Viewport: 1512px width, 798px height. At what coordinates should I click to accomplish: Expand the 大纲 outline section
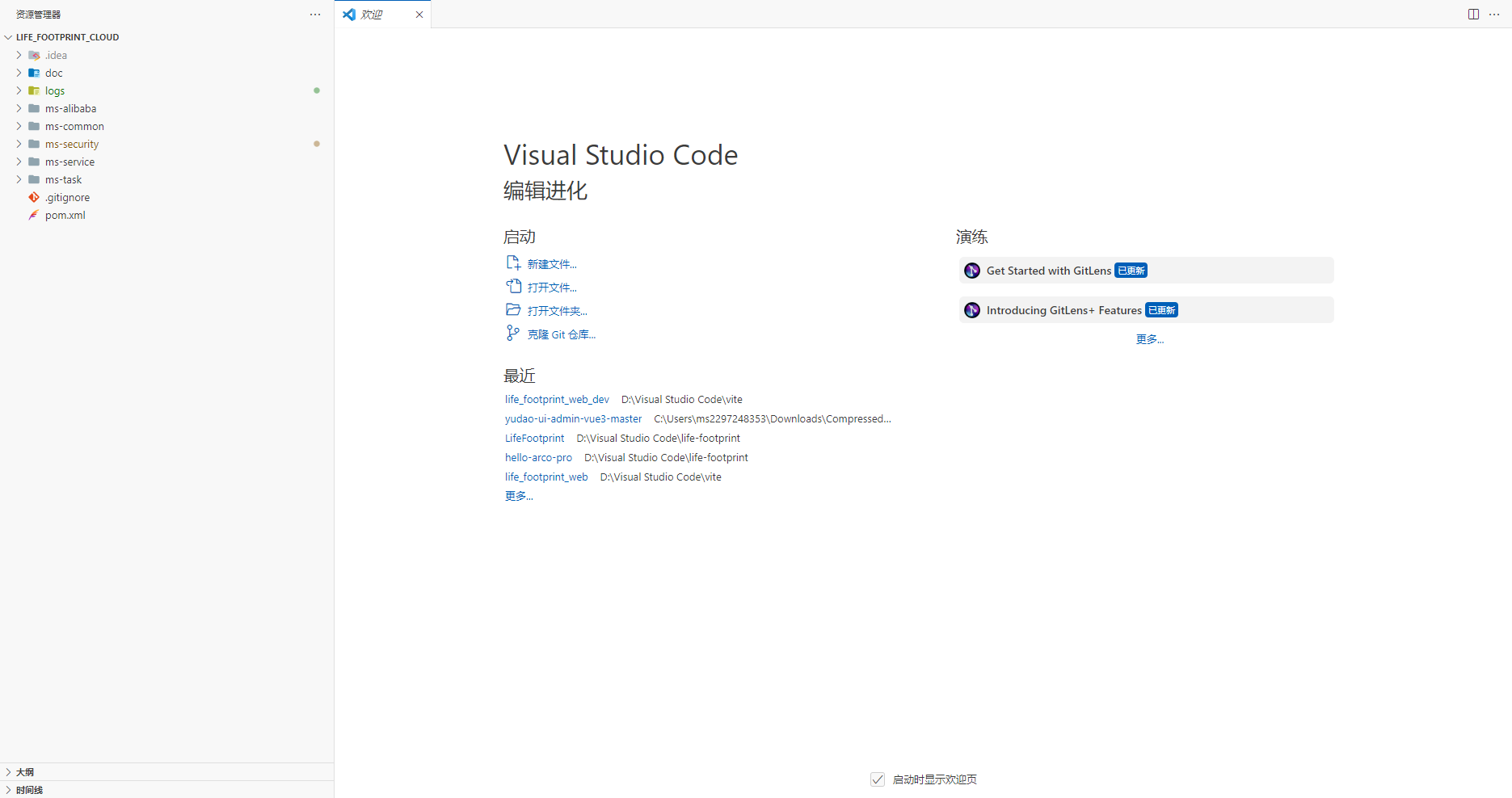(x=166, y=772)
